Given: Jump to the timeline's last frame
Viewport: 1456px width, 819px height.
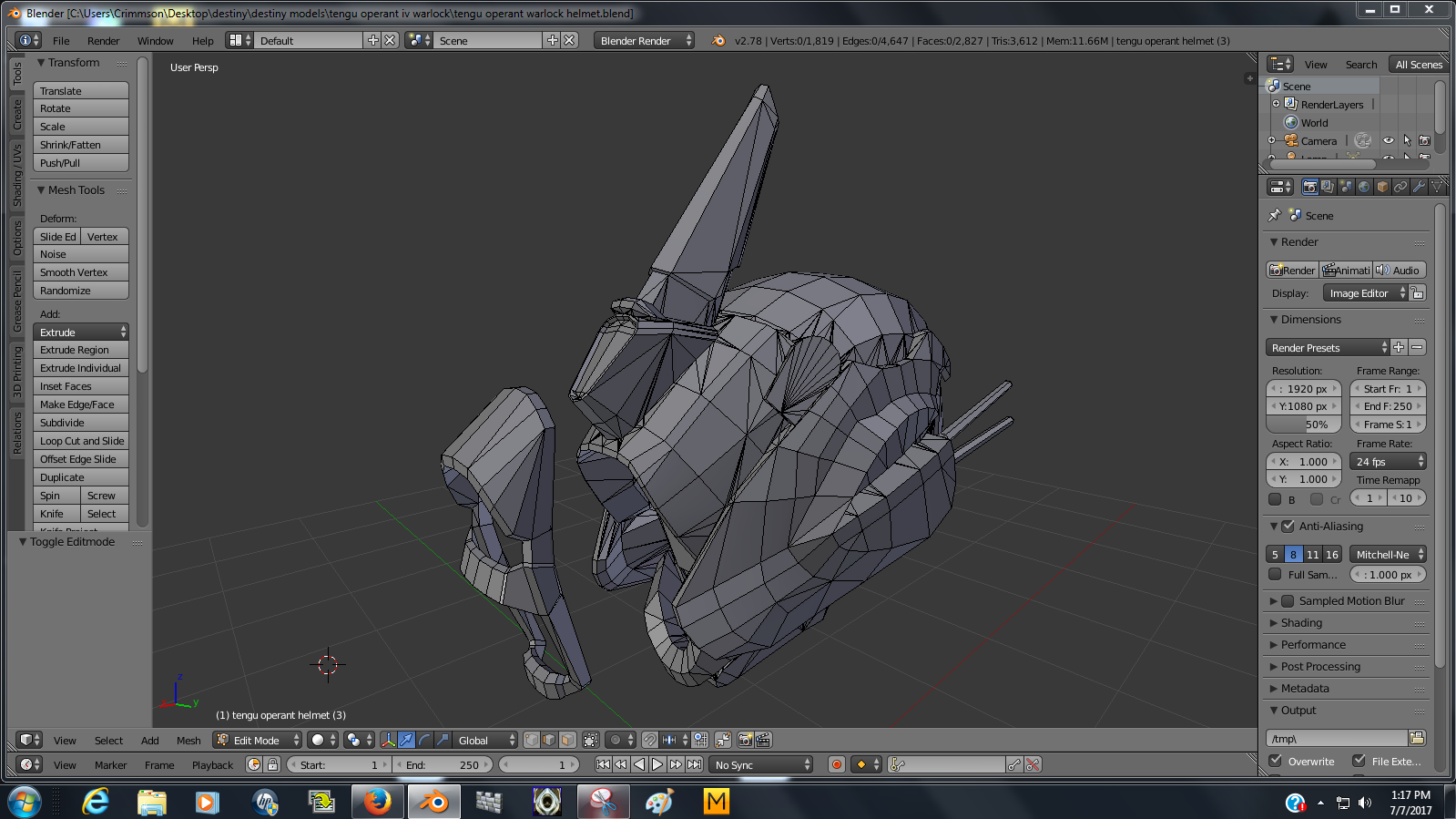Looking at the screenshot, I should [695, 765].
